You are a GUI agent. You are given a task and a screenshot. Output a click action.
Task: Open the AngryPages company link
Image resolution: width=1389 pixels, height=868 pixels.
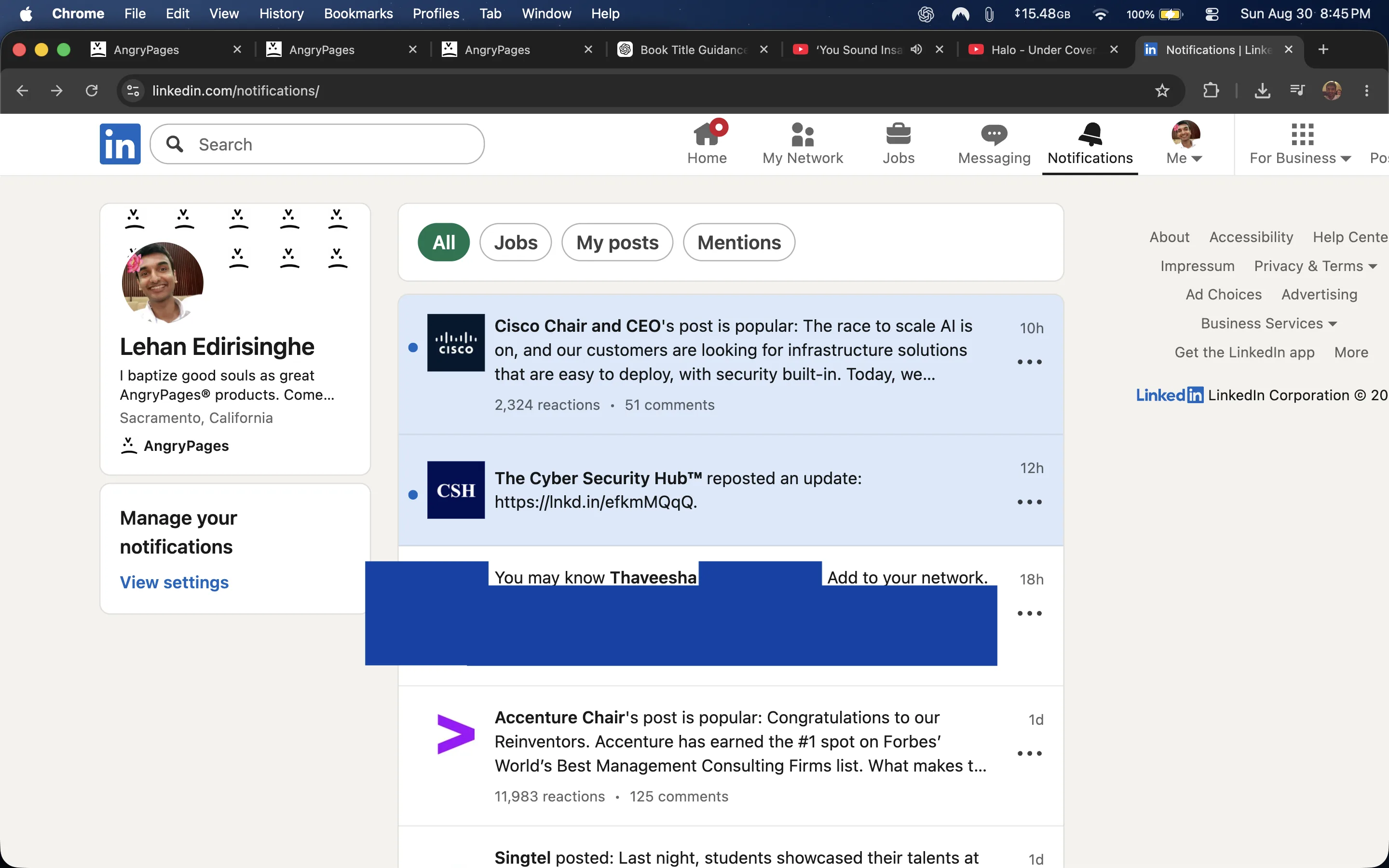point(175,446)
